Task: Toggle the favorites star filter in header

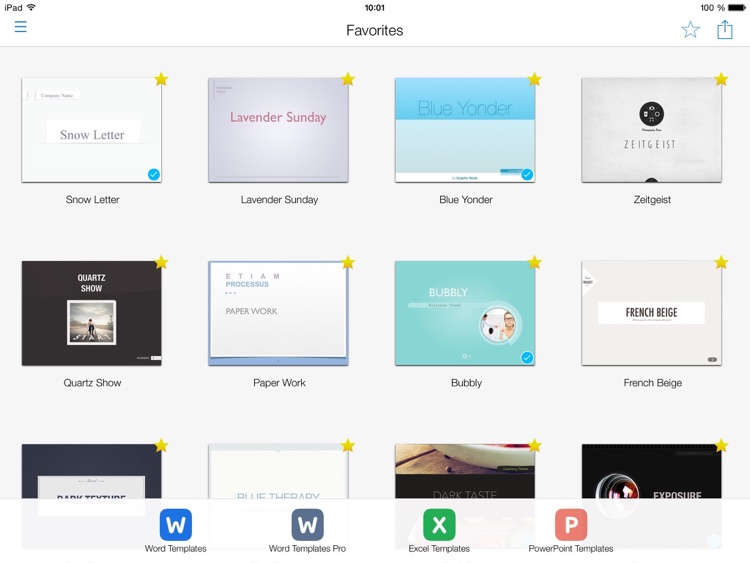Action: coord(690,30)
